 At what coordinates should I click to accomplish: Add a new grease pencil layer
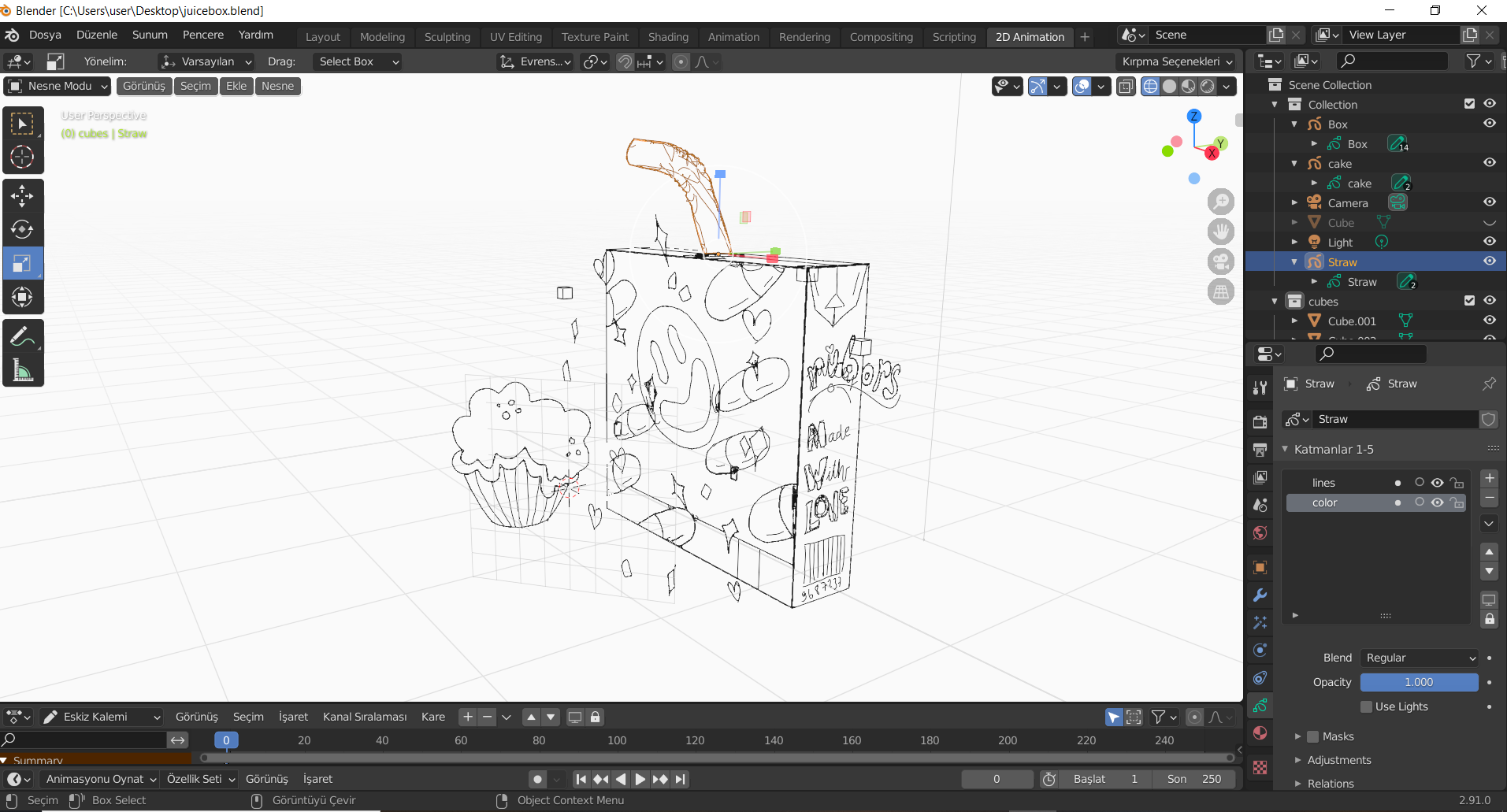click(1489, 478)
